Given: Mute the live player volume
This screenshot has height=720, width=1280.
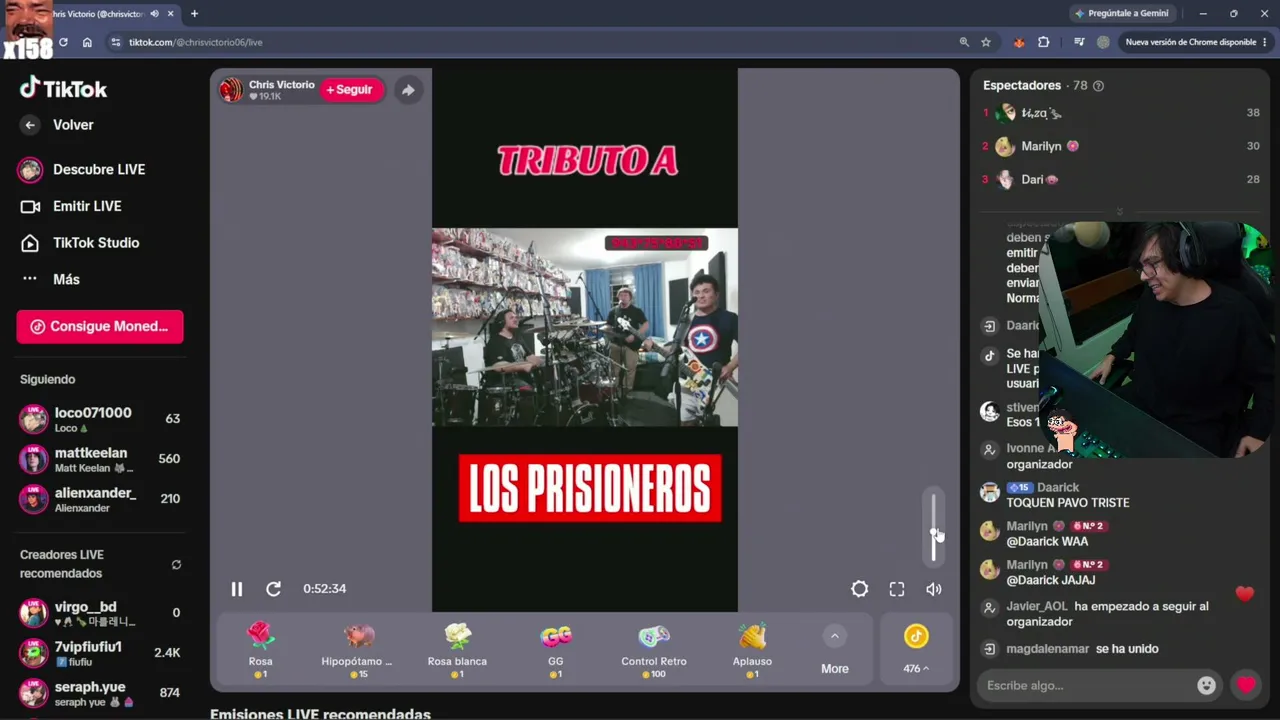Looking at the screenshot, I should click(x=934, y=589).
